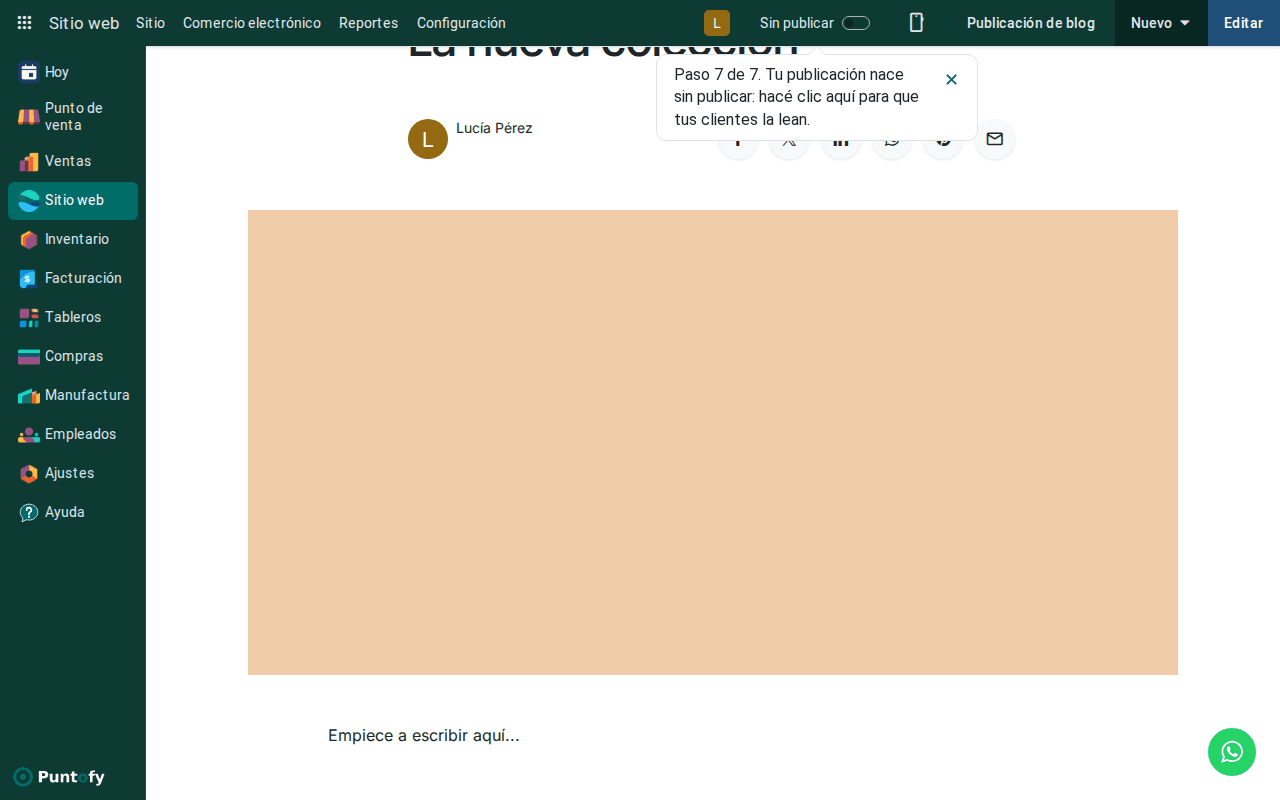The height and width of the screenshot is (800, 1280).
Task: Open the apps grid menu
Action: (x=25, y=23)
